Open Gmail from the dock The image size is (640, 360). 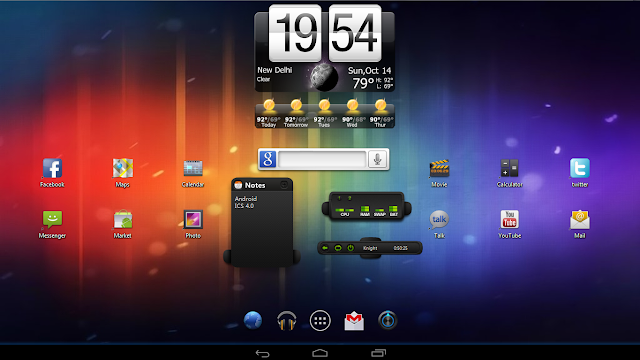(x=354, y=321)
